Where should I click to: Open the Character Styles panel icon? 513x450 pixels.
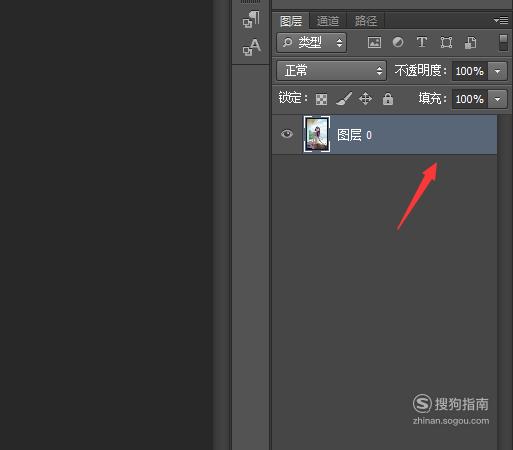pyautogui.click(x=251, y=47)
